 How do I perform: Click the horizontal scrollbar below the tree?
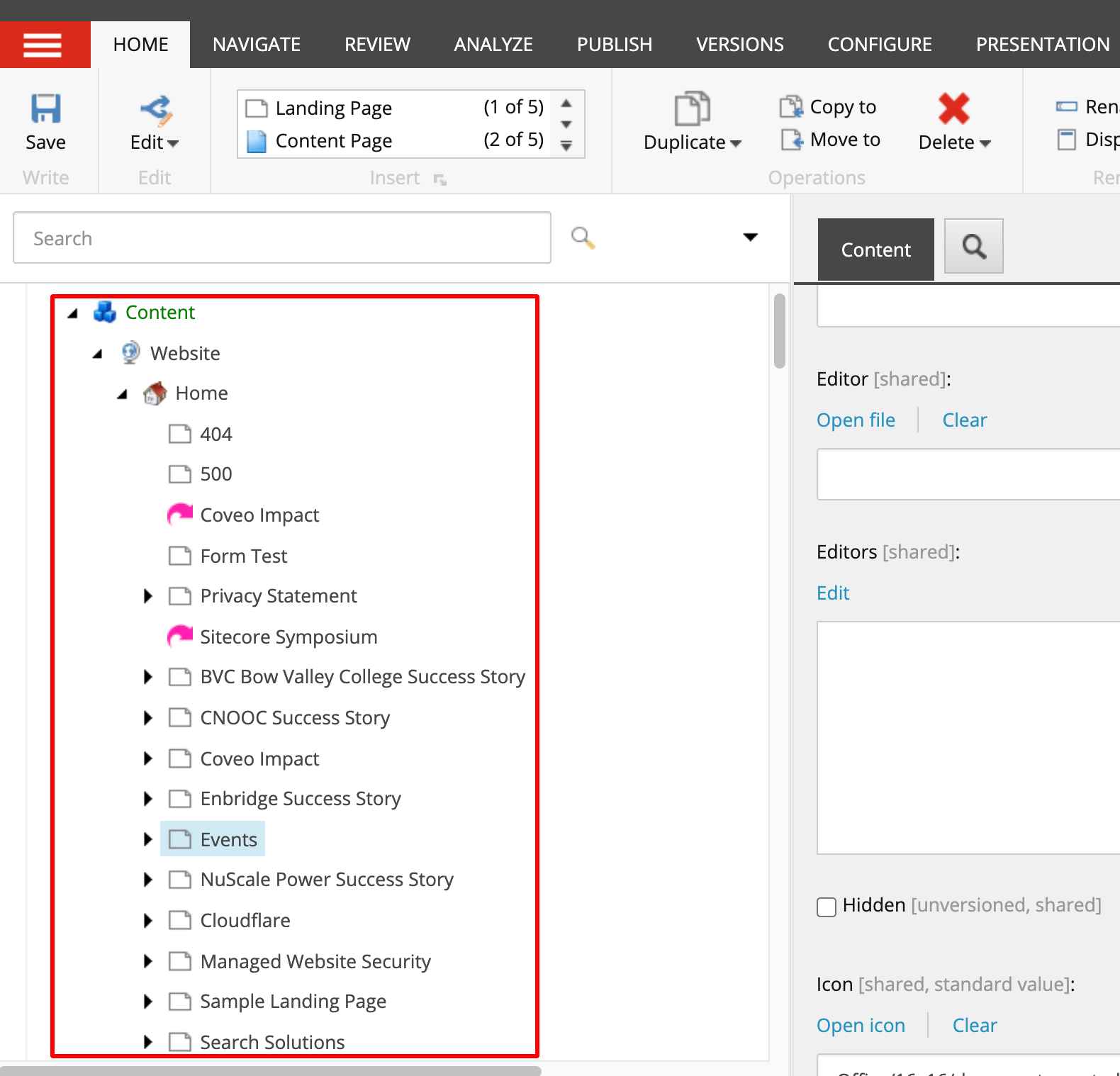click(271, 1071)
